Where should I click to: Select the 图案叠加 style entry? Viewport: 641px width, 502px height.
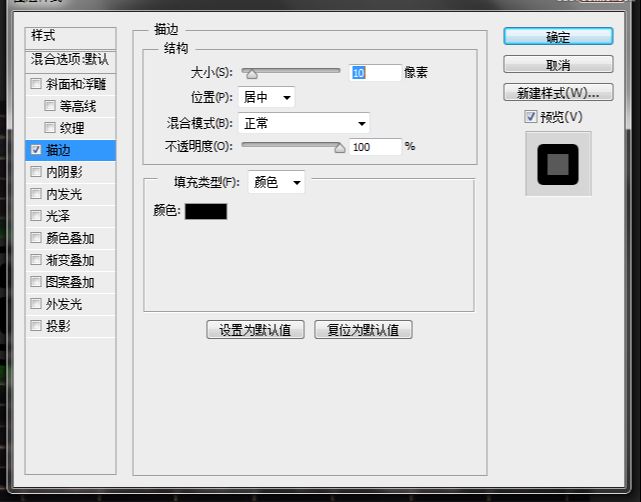[x=70, y=282]
